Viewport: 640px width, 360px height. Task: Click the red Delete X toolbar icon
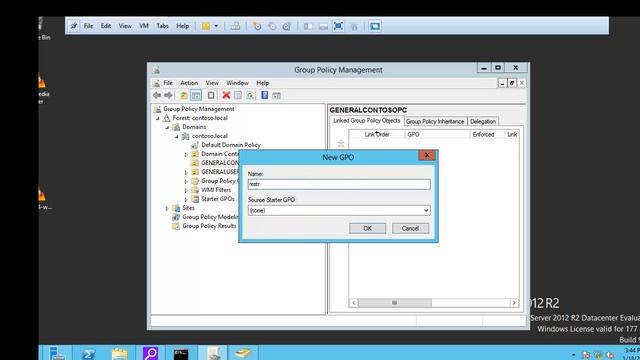click(x=226, y=96)
